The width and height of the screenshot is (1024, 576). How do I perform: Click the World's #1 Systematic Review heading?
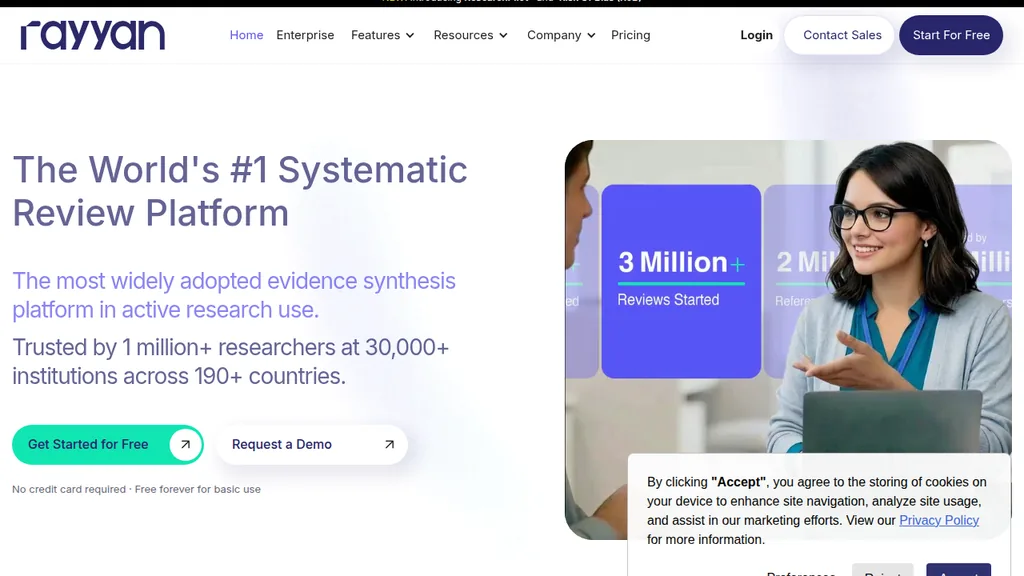click(x=240, y=191)
